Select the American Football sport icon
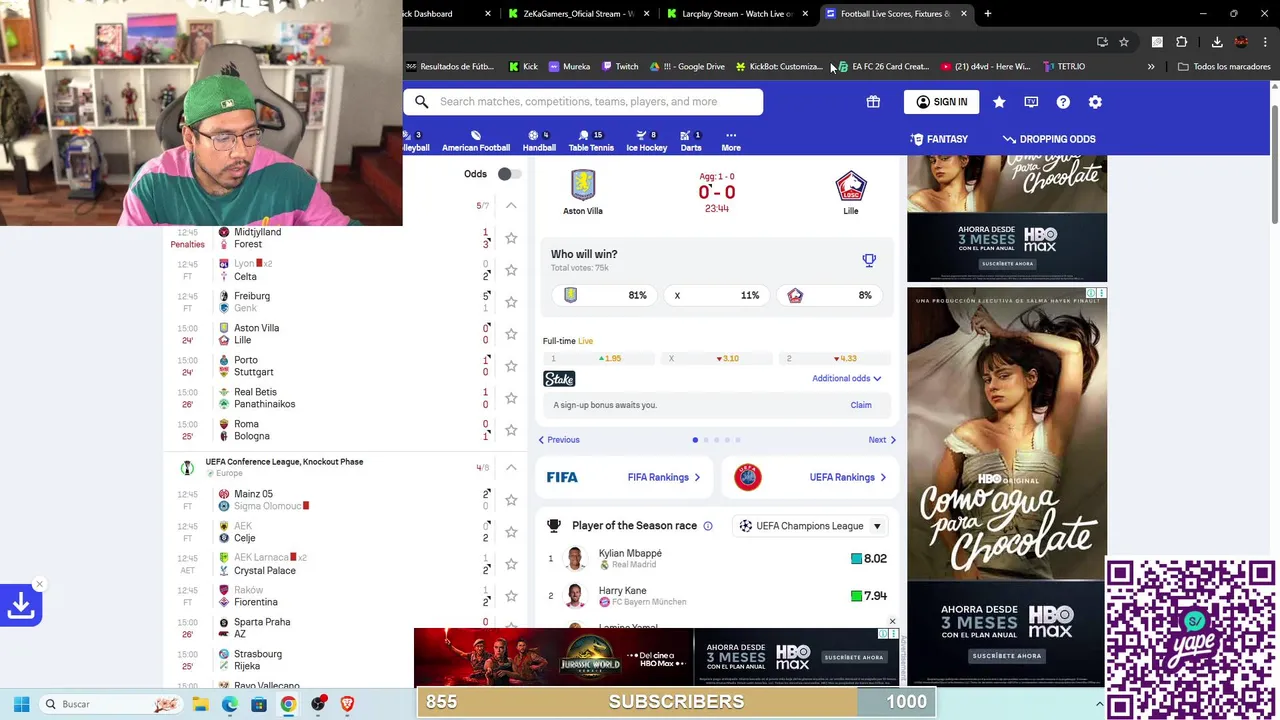This screenshot has width=1280, height=720. [476, 141]
